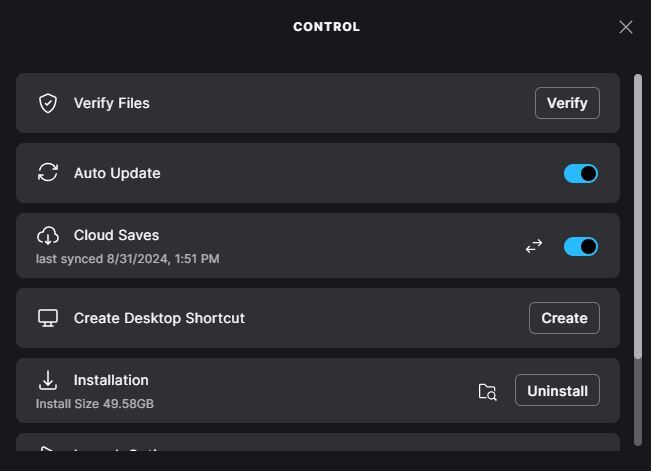Disable the Auto Update toggle
This screenshot has height=471, width=651.
coord(581,174)
